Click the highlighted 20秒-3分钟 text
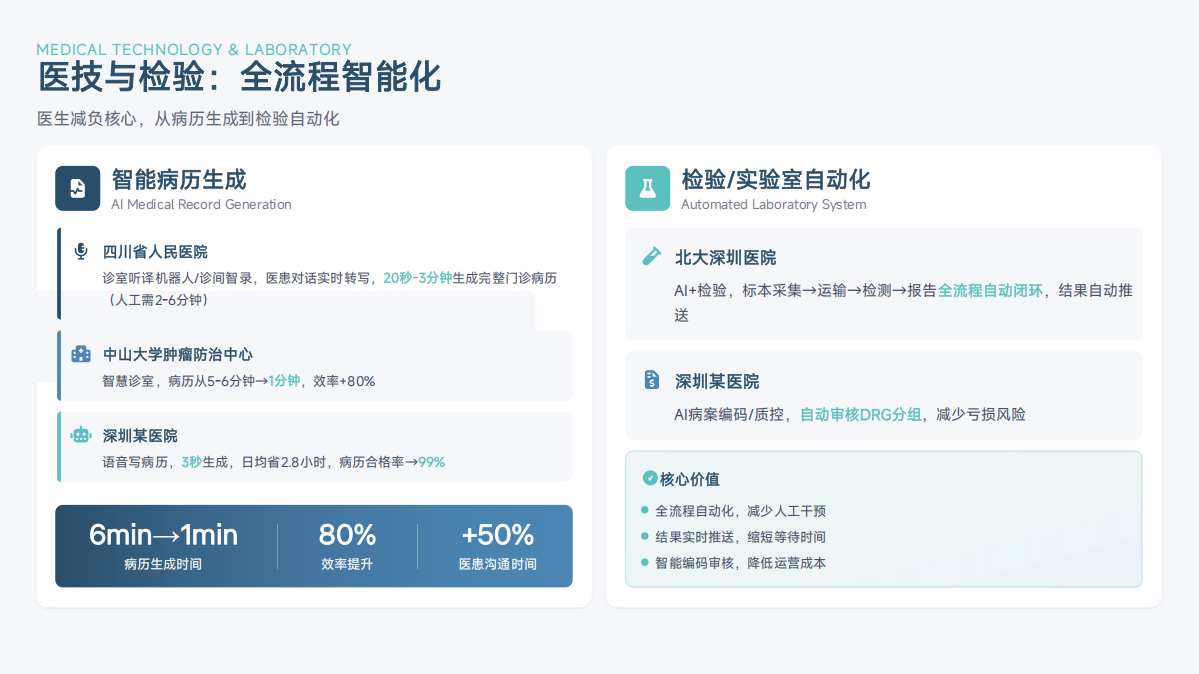The width and height of the screenshot is (1199, 674). click(418, 278)
